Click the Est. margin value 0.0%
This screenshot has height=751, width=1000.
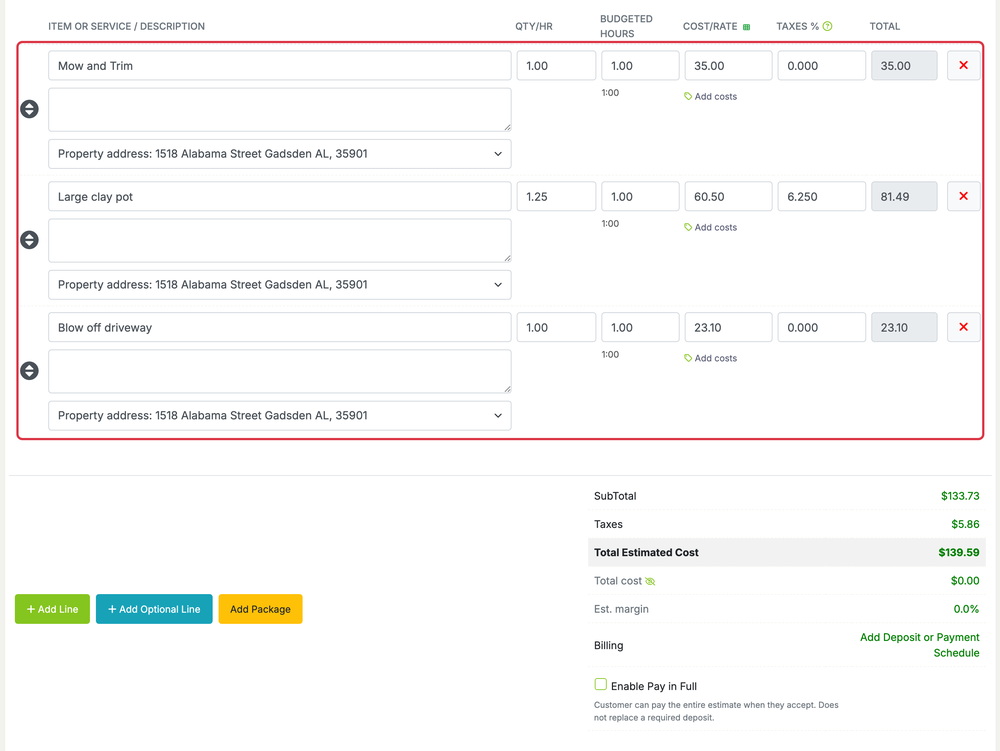966,609
